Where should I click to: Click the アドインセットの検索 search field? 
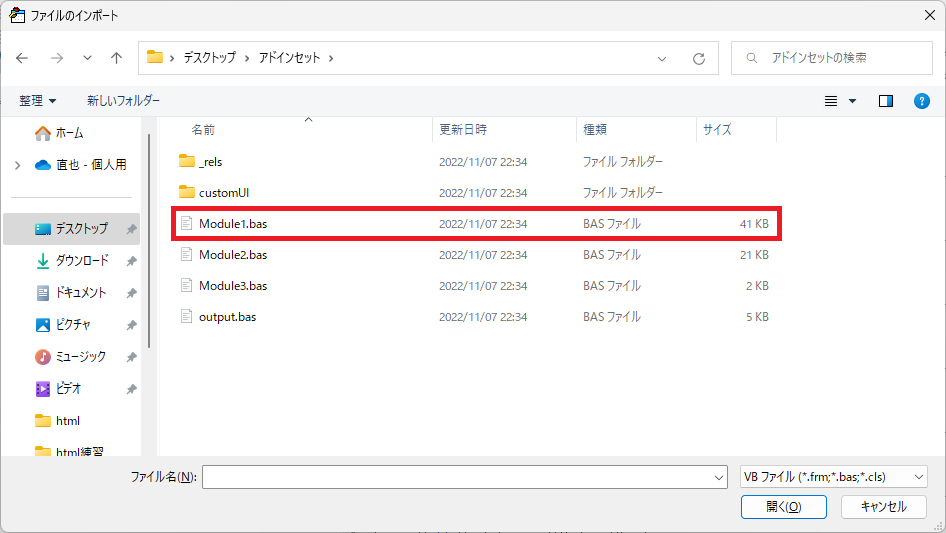(831, 58)
